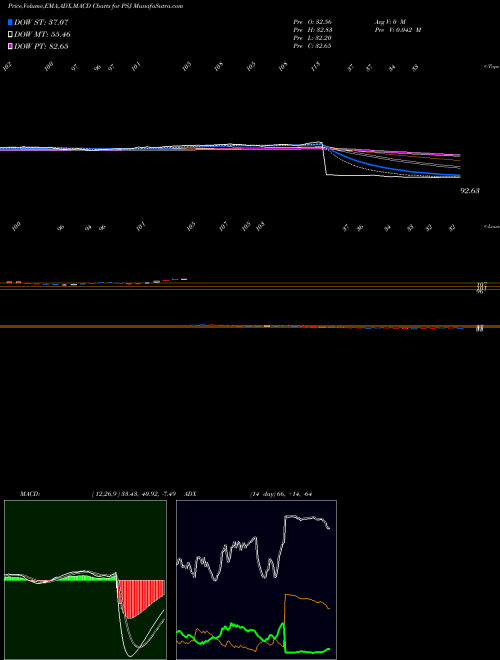Click the white DOW MT legend swatch
This screenshot has width=500, height=660.
point(10,34)
